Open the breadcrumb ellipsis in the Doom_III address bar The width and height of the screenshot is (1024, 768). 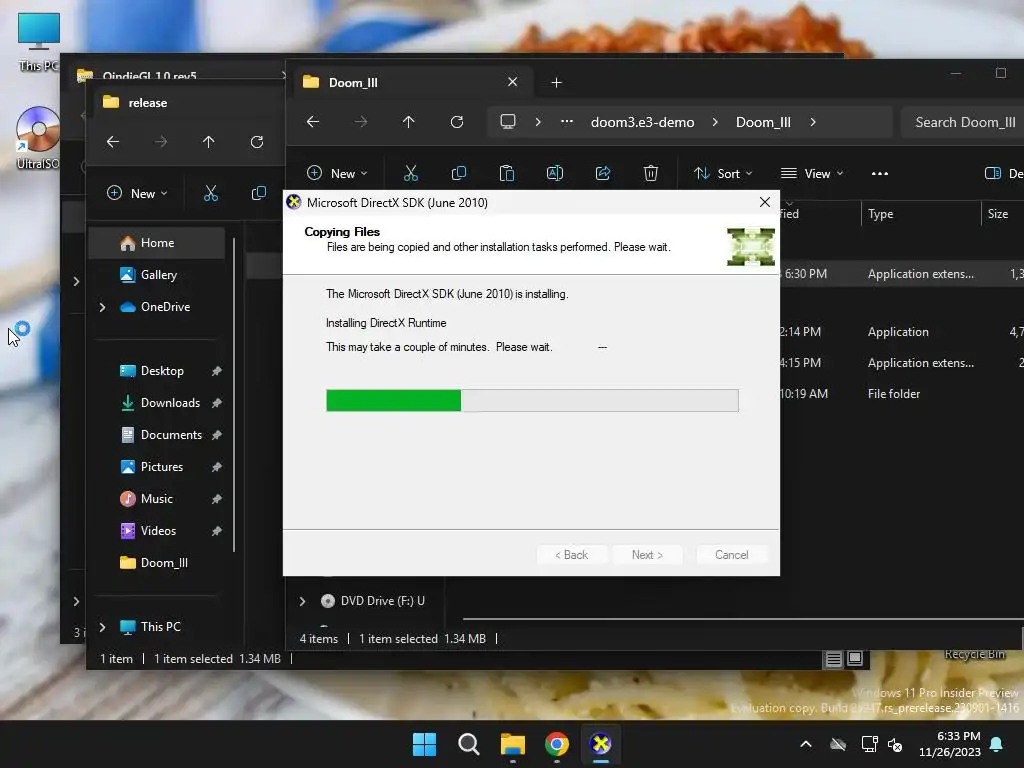tap(566, 121)
